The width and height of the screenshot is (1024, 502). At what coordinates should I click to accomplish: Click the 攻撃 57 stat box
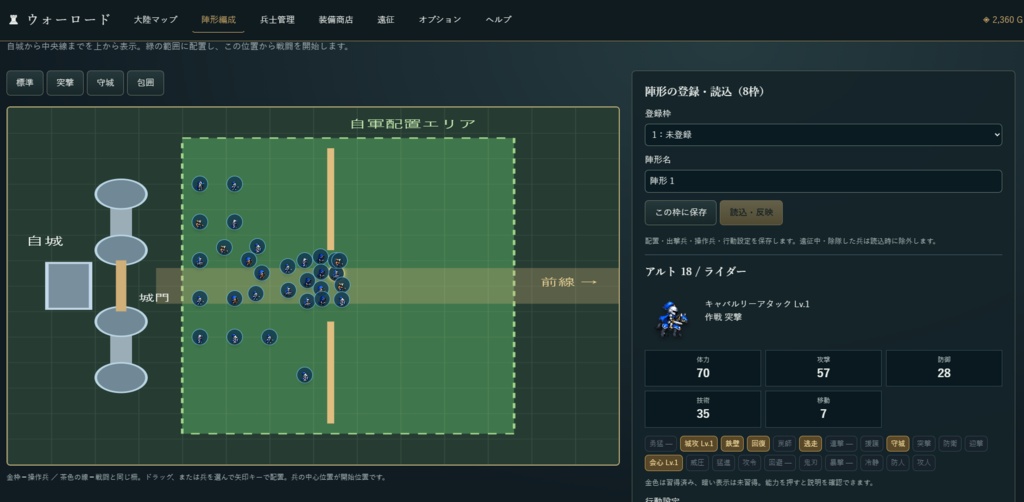(823, 368)
